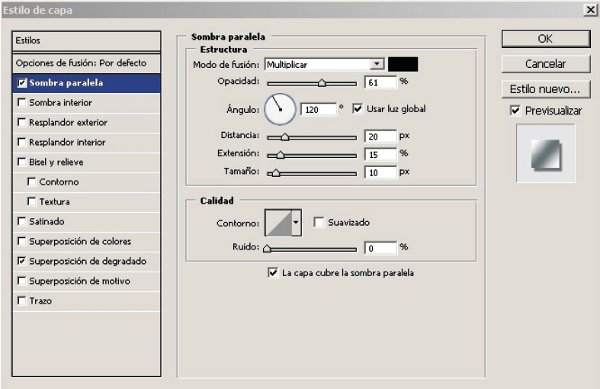
Task: Click the Tamaño value field
Action: [x=380, y=173]
